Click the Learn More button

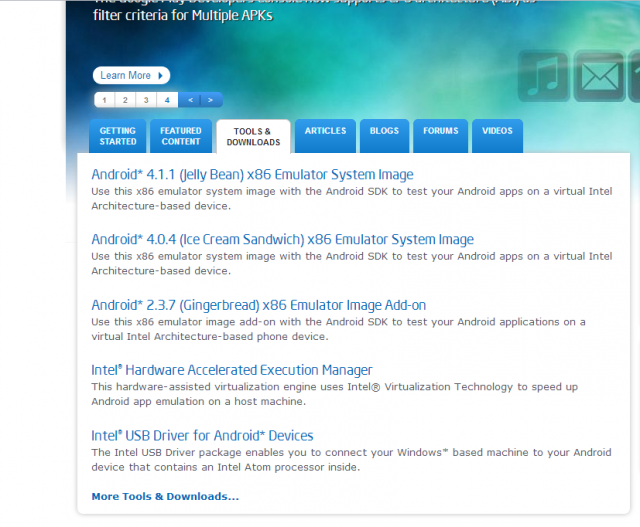point(131,76)
